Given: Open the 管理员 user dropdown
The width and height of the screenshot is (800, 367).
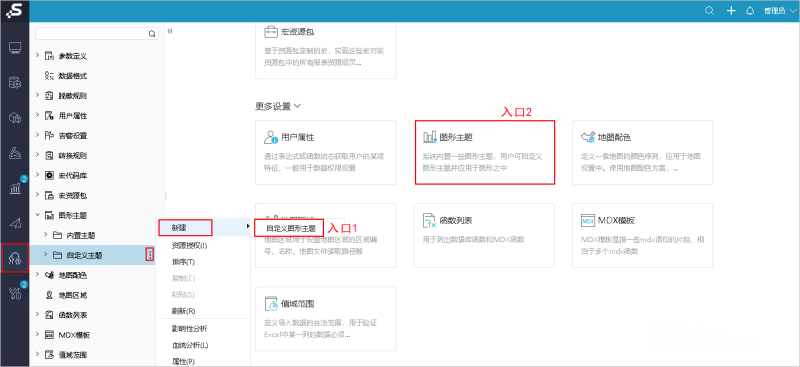Looking at the screenshot, I should click(780, 11).
